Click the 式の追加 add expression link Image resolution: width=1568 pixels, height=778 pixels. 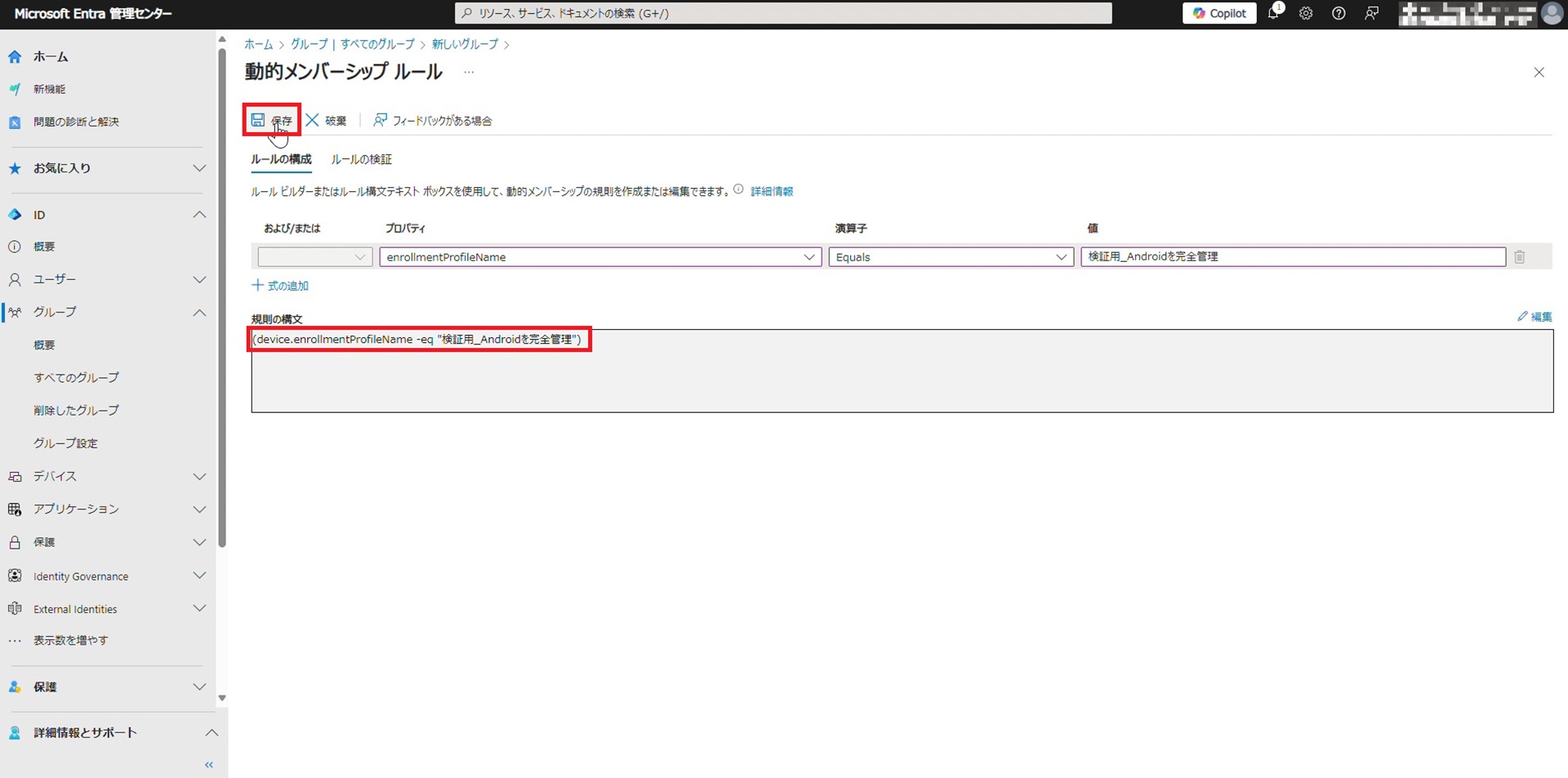pos(280,286)
